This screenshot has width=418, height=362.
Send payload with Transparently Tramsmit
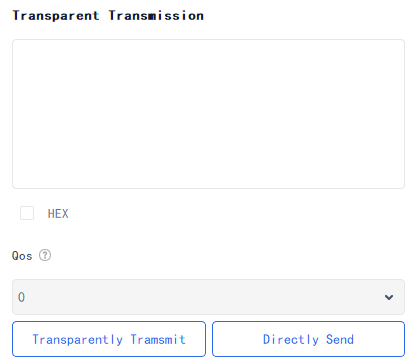click(x=109, y=339)
